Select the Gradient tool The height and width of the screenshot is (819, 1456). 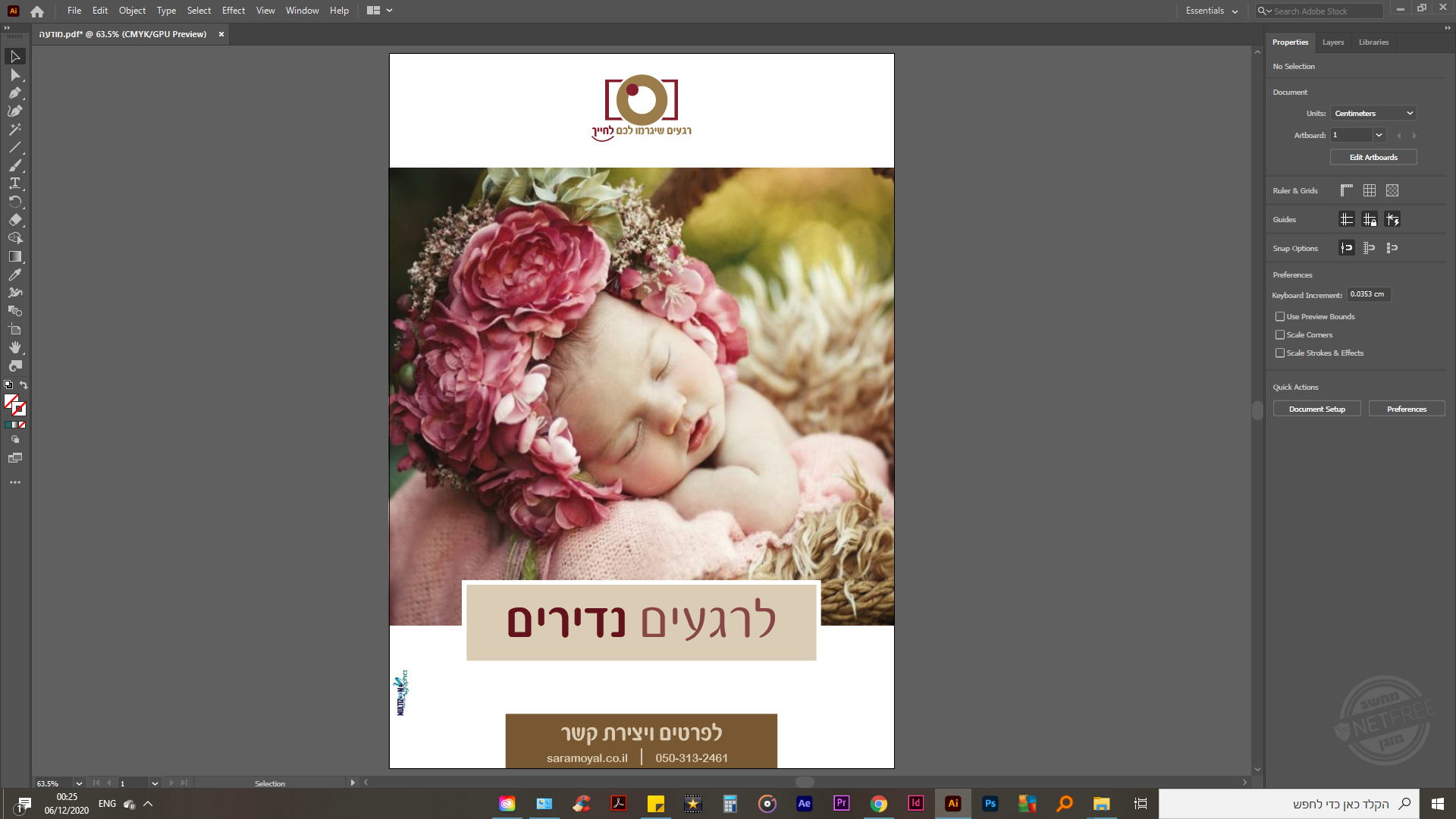coord(14,256)
